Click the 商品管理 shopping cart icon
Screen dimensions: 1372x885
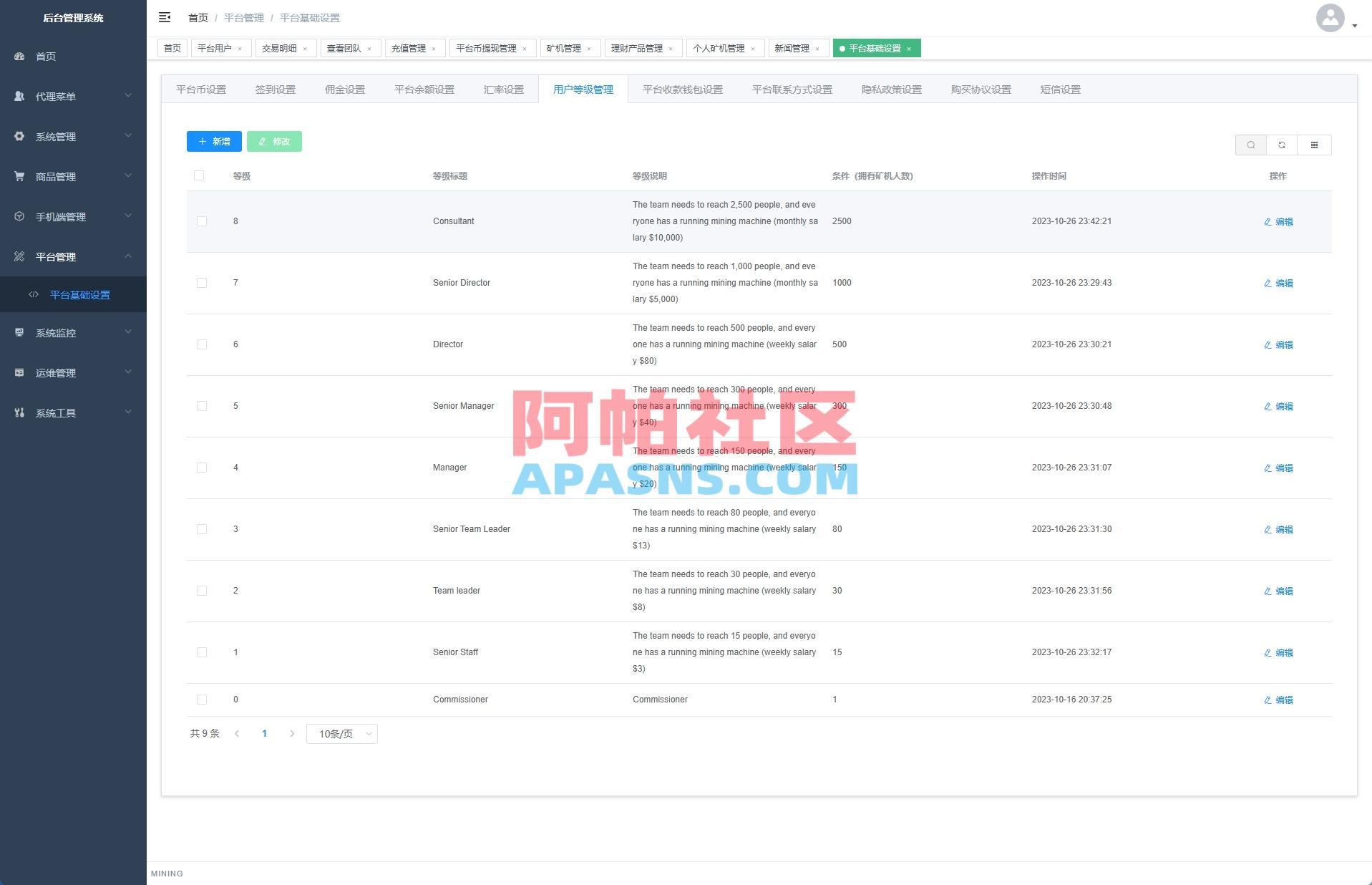pyautogui.click(x=19, y=176)
